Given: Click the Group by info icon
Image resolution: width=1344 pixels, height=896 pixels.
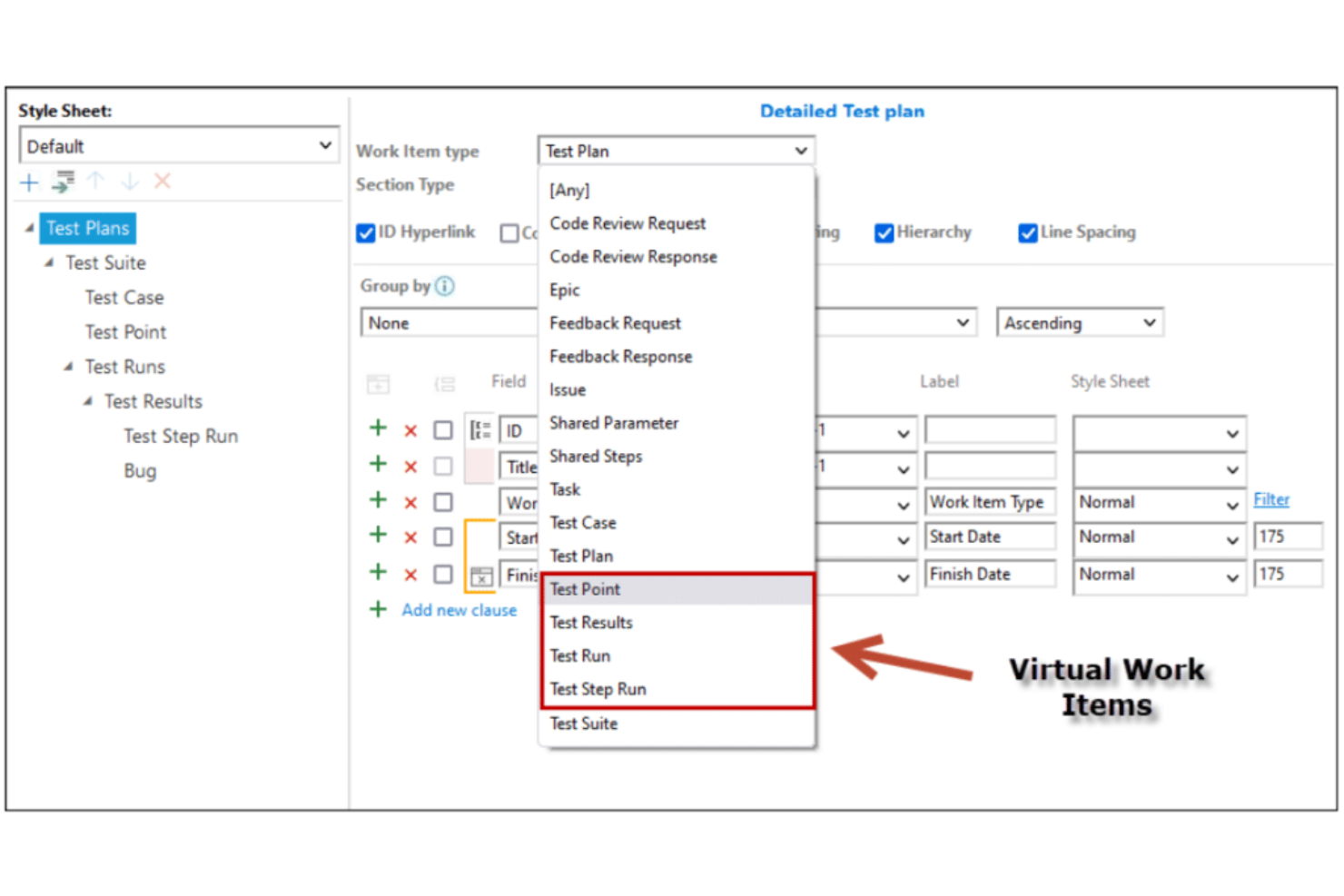Looking at the screenshot, I should 444,286.
